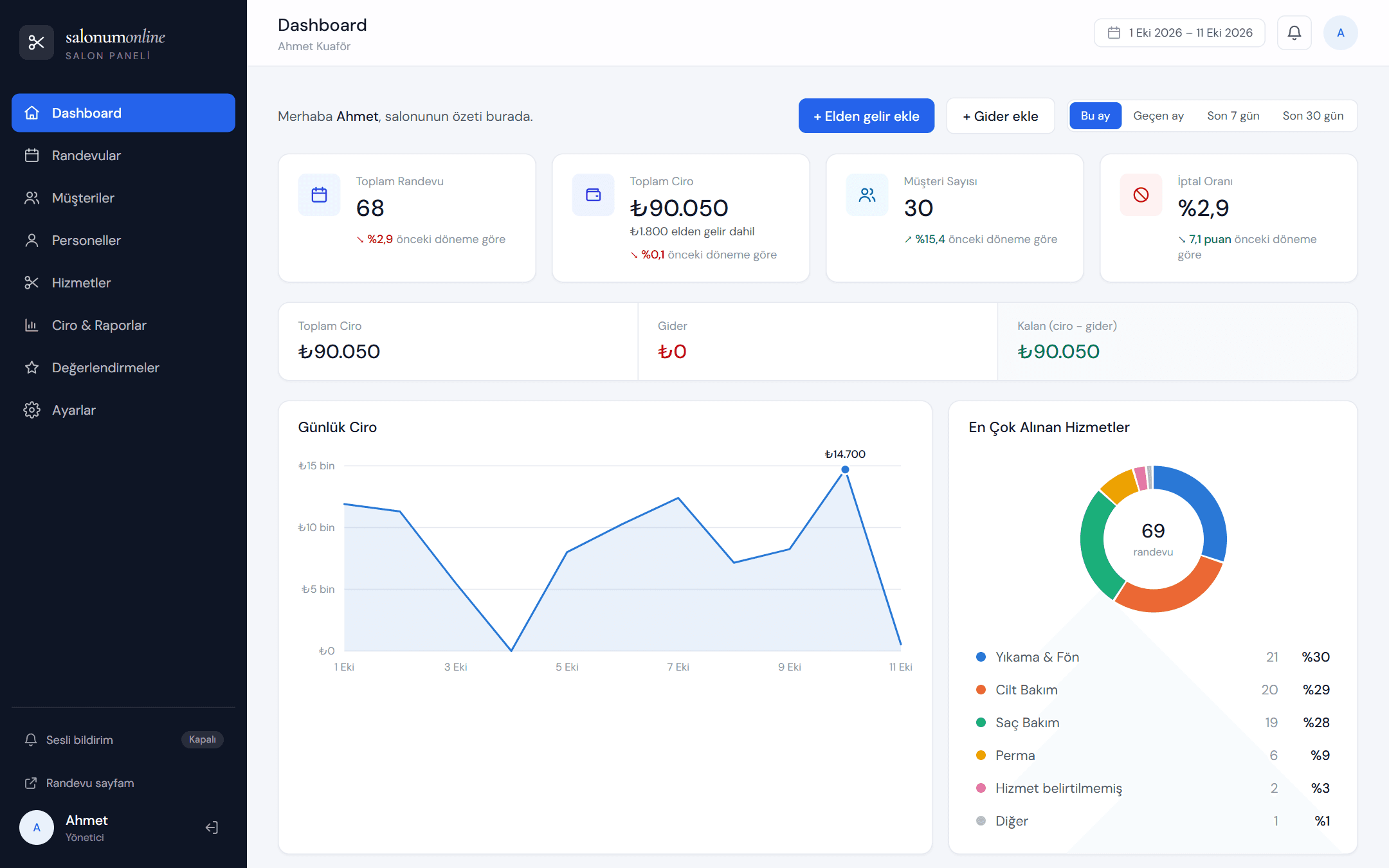Image resolution: width=1389 pixels, height=868 pixels.
Task: Open the user avatar menu in the header
Action: (x=1341, y=33)
